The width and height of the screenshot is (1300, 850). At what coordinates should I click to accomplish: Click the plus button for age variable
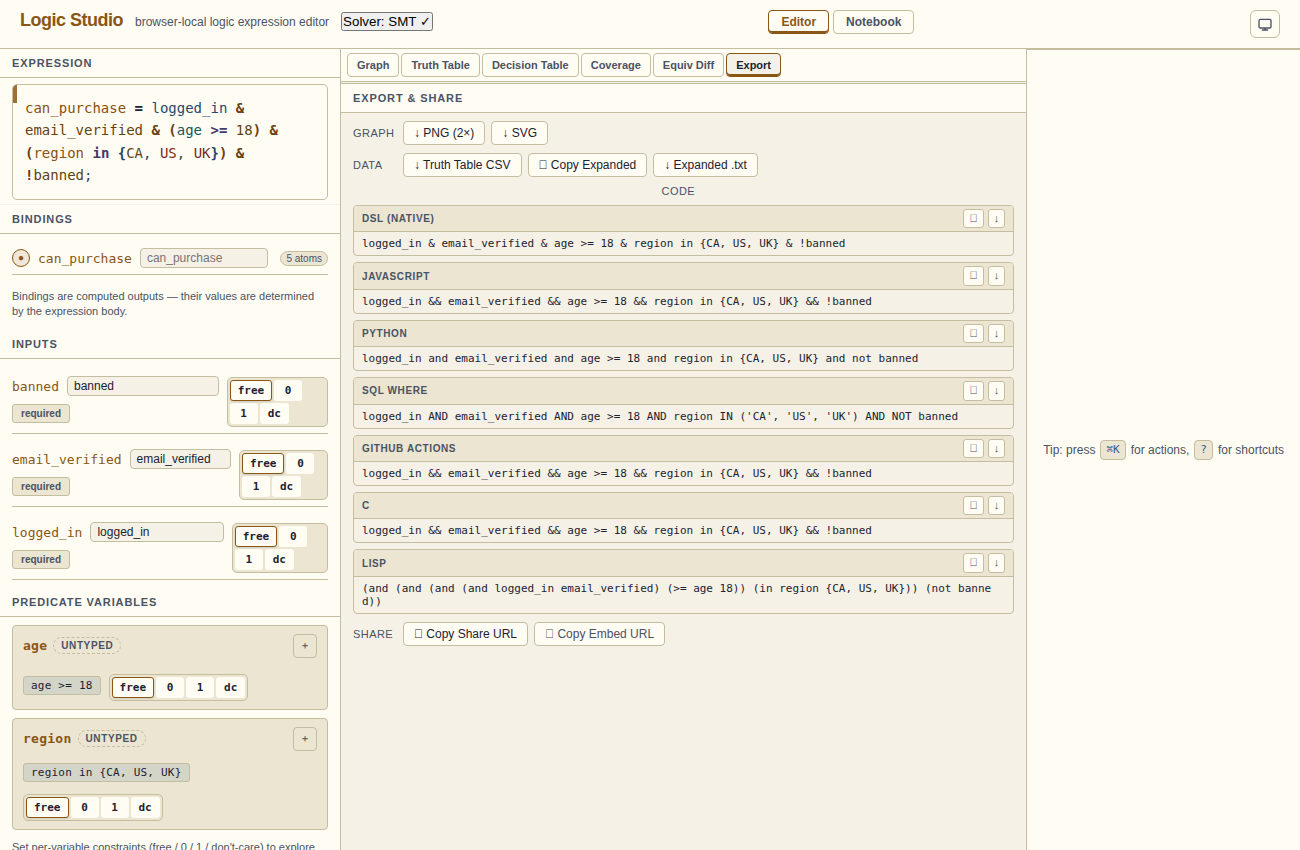pos(305,646)
